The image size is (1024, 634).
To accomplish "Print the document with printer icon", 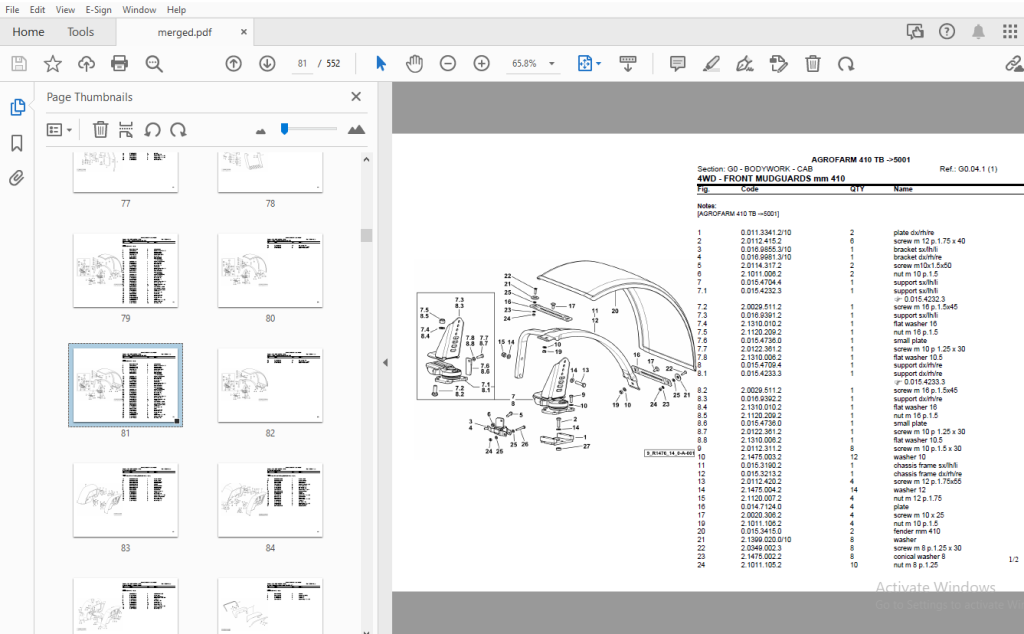I will click(120, 63).
